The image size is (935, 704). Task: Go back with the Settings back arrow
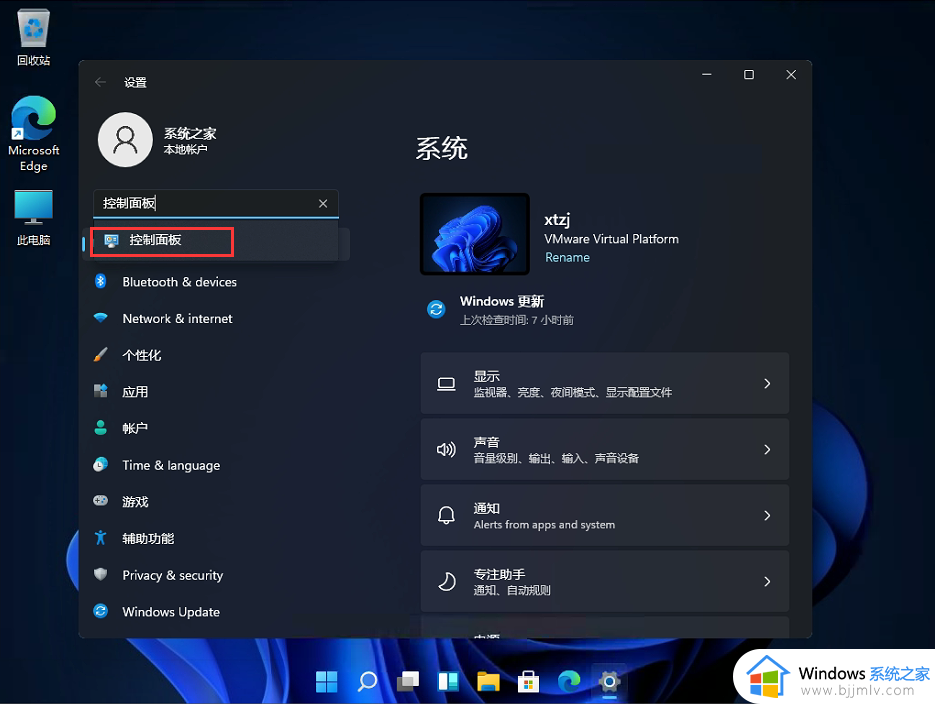(100, 82)
